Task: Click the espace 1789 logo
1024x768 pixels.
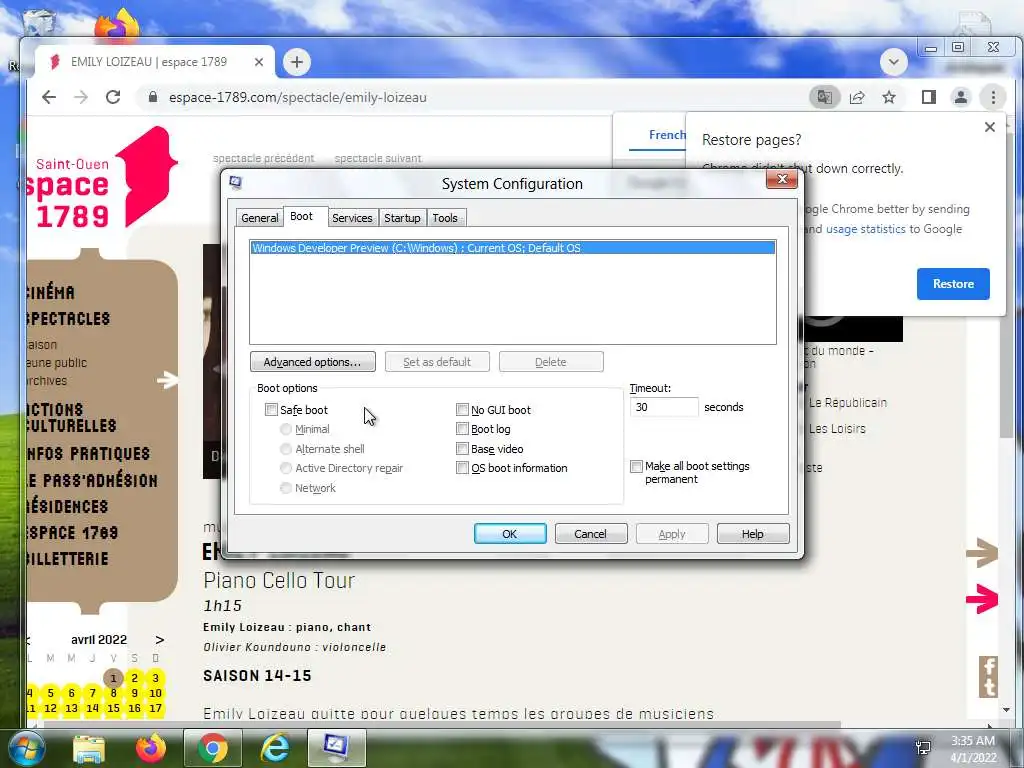Action: click(101, 178)
